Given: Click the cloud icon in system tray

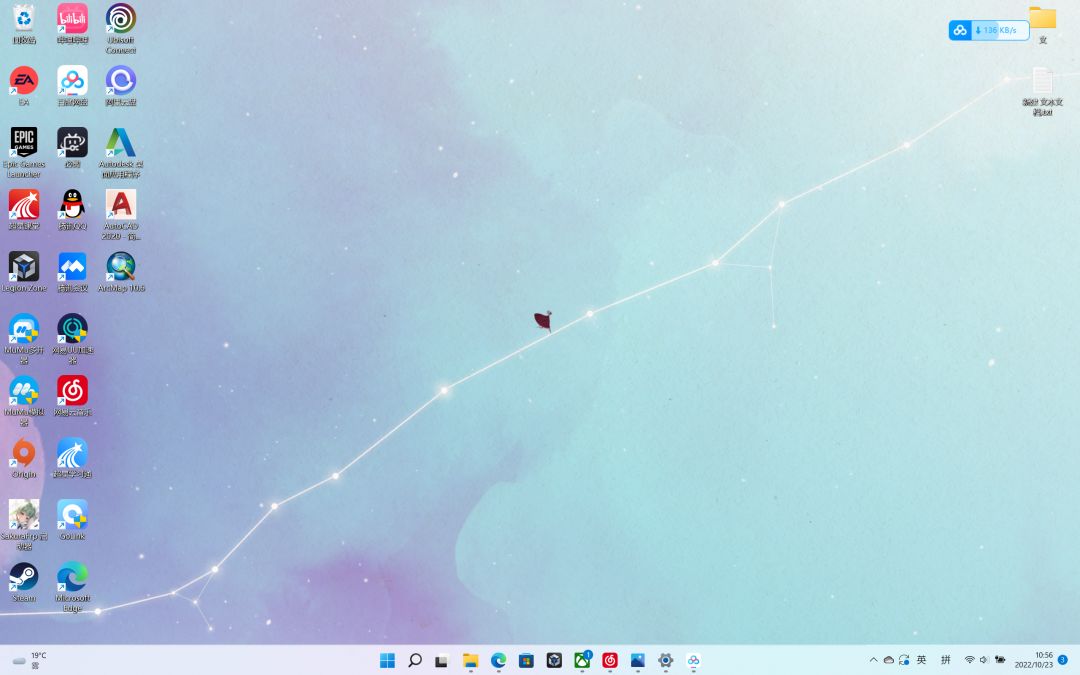Looking at the screenshot, I should (x=889, y=660).
